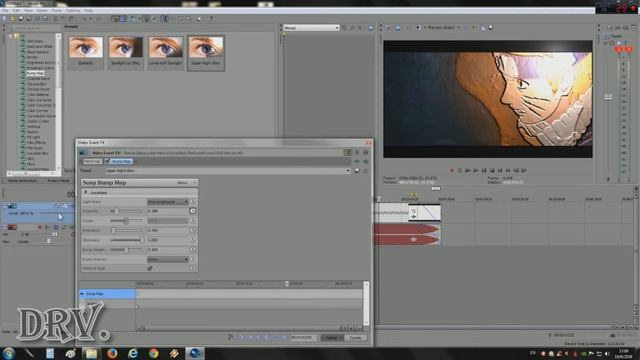
Task: Click the audio clip waveform on the timeline
Action: (407, 234)
